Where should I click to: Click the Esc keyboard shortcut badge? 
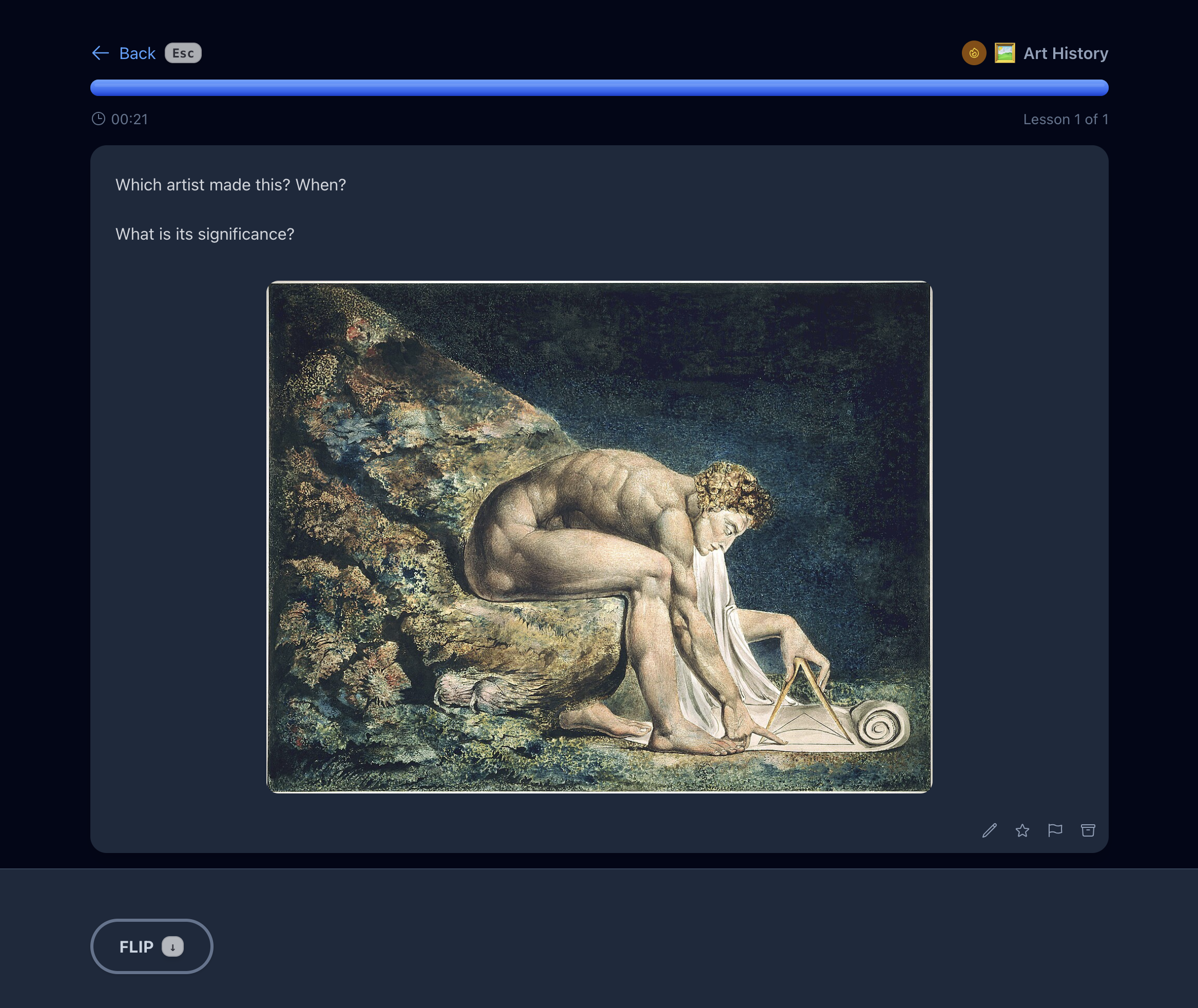tap(182, 52)
